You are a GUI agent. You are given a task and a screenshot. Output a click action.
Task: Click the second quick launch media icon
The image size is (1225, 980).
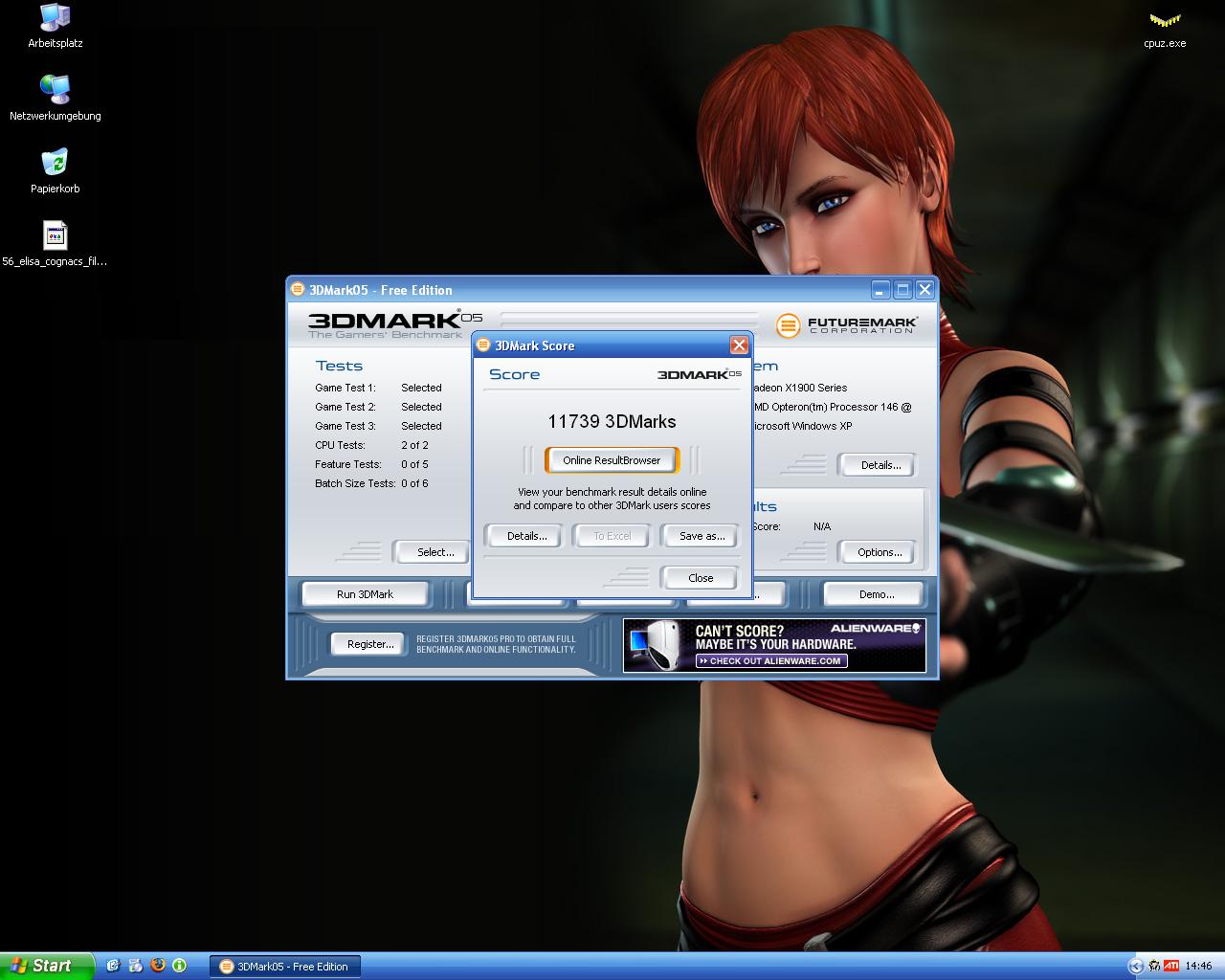135,966
